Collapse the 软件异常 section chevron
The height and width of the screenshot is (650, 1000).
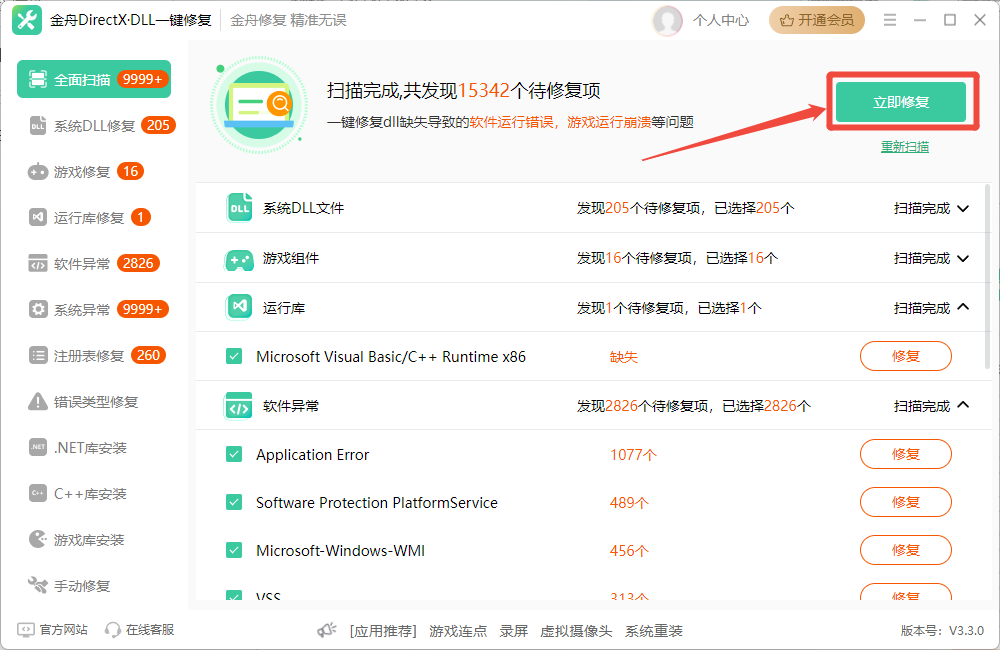[963, 404]
